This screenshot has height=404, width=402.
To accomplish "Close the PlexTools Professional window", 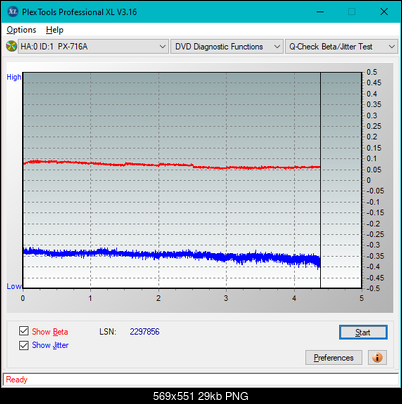I will point(384,12).
